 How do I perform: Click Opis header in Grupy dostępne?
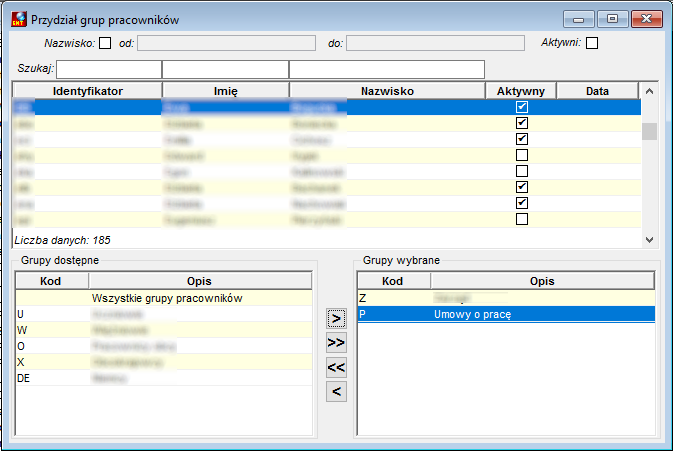[200, 281]
